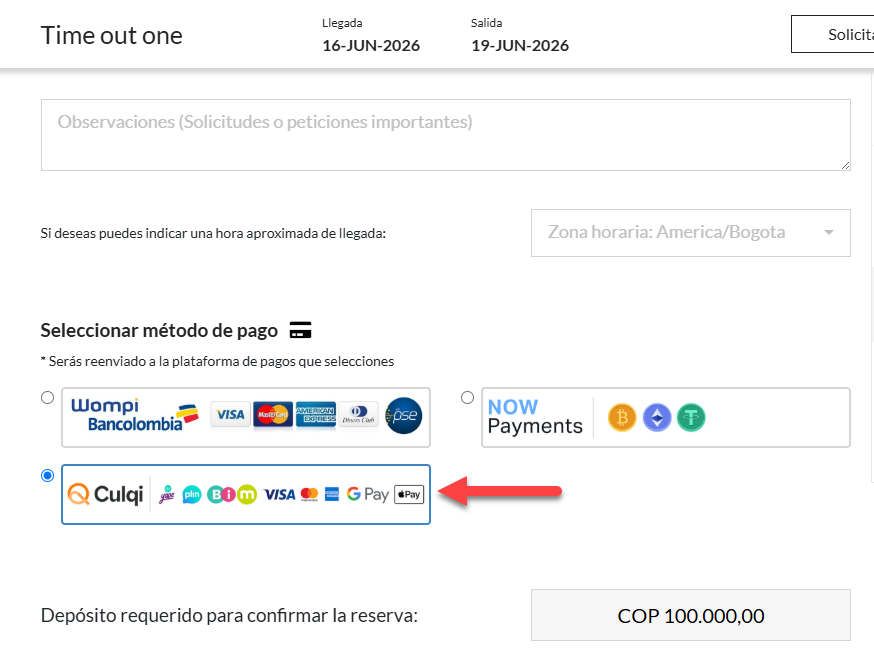Click the Bitcoin coin icon

click(x=622, y=418)
